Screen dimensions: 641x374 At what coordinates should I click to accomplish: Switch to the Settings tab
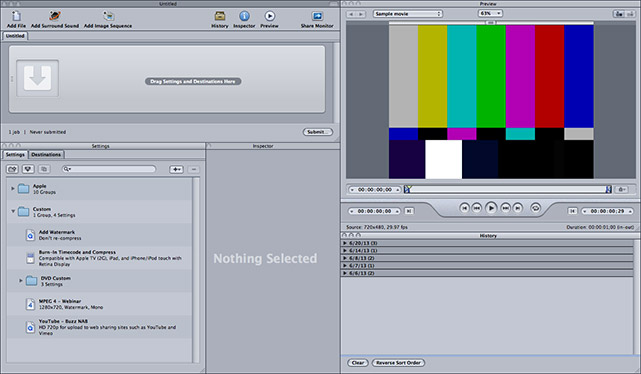(x=15, y=155)
